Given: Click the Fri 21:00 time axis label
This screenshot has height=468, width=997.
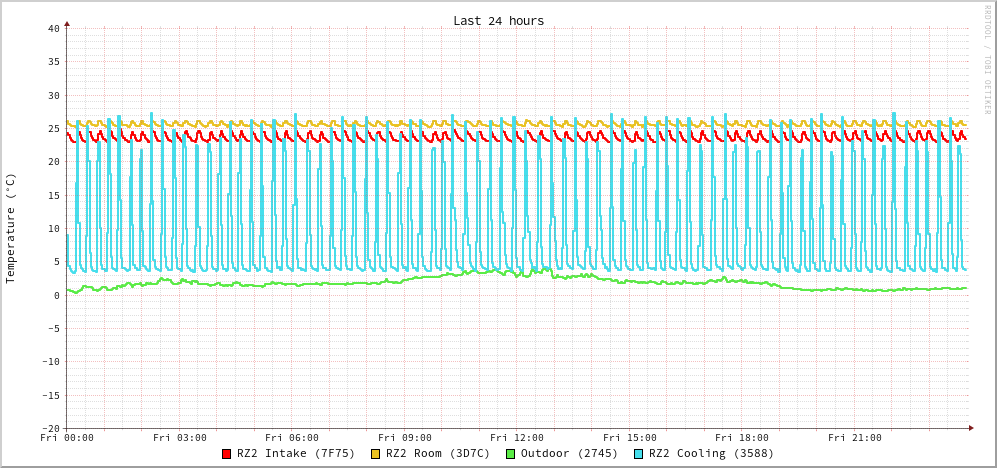Looking at the screenshot, I should click(x=855, y=438).
